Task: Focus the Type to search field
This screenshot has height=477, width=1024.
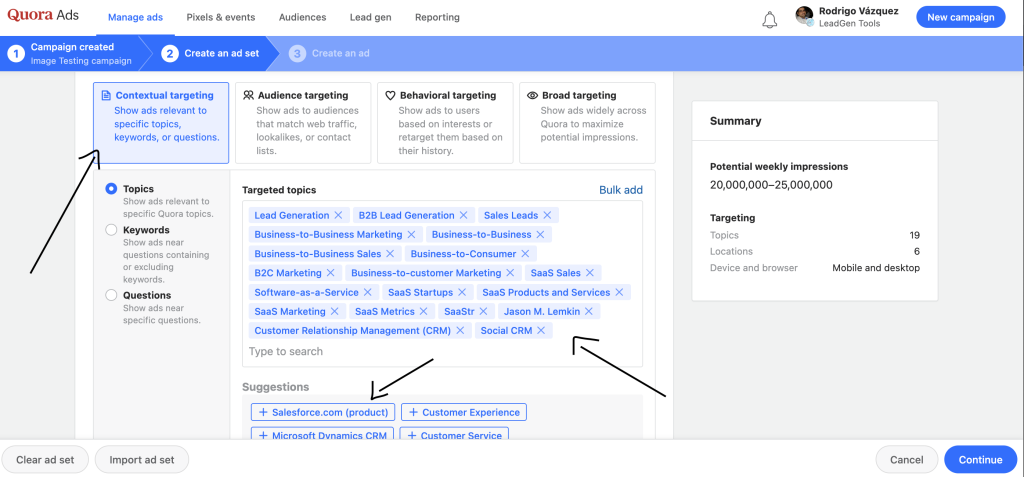Action: (442, 352)
